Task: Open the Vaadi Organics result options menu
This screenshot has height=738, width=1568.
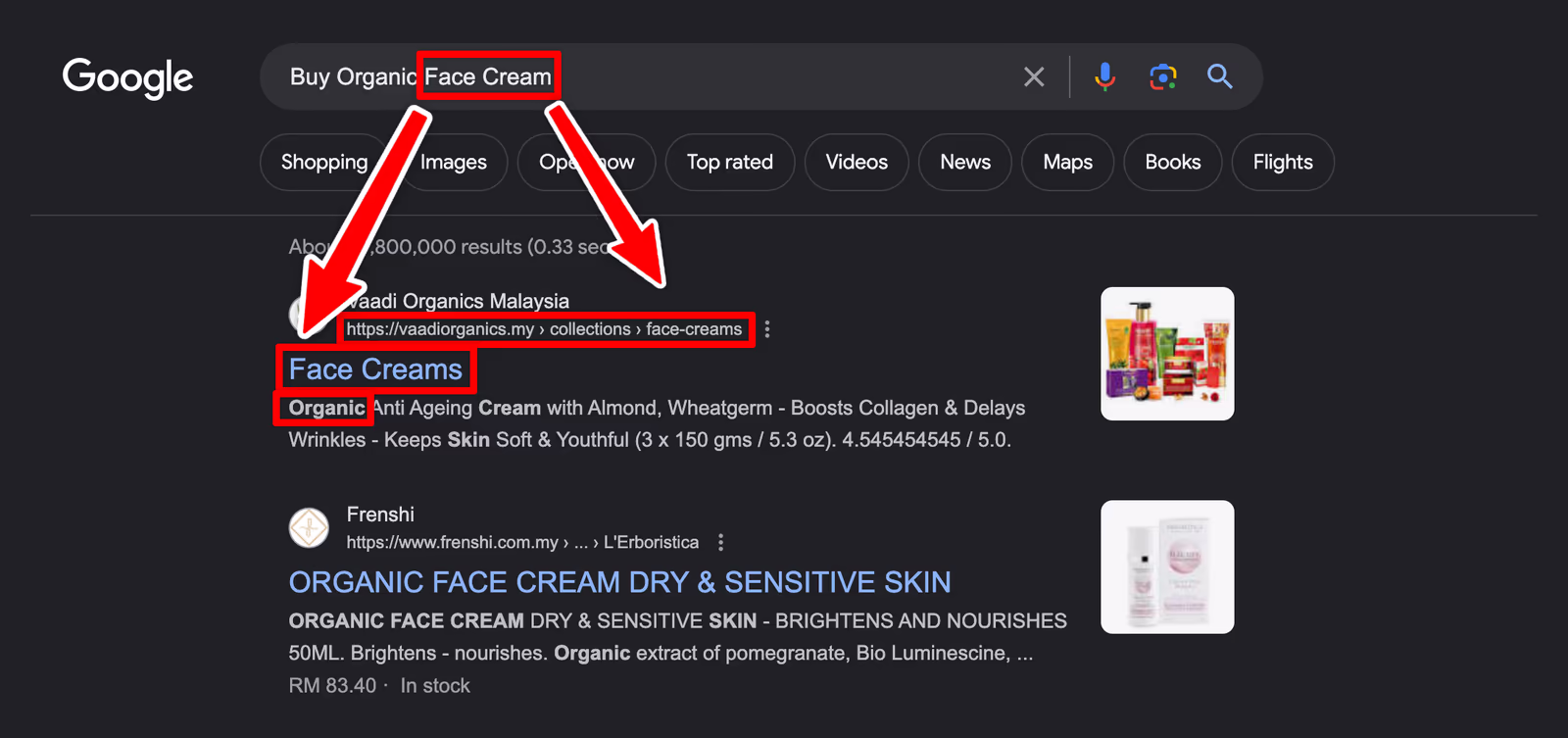Action: 767,329
